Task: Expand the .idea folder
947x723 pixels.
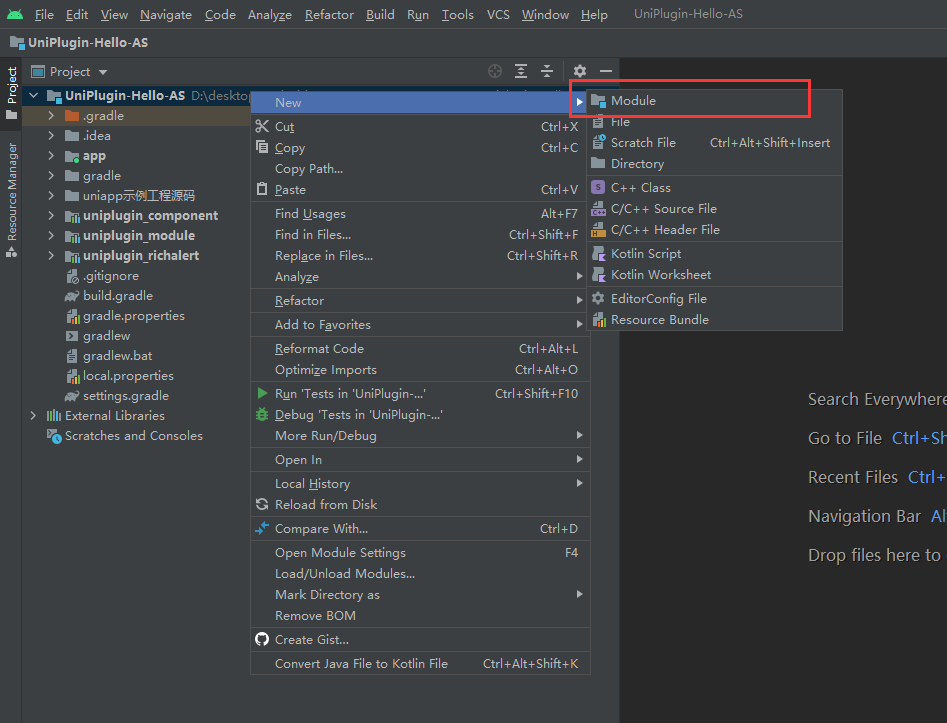Action: point(51,136)
